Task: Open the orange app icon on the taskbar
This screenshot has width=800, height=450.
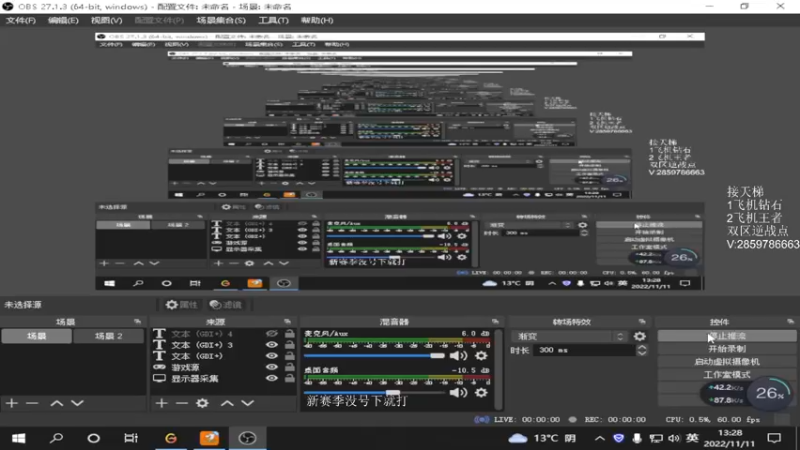Action: (209, 438)
